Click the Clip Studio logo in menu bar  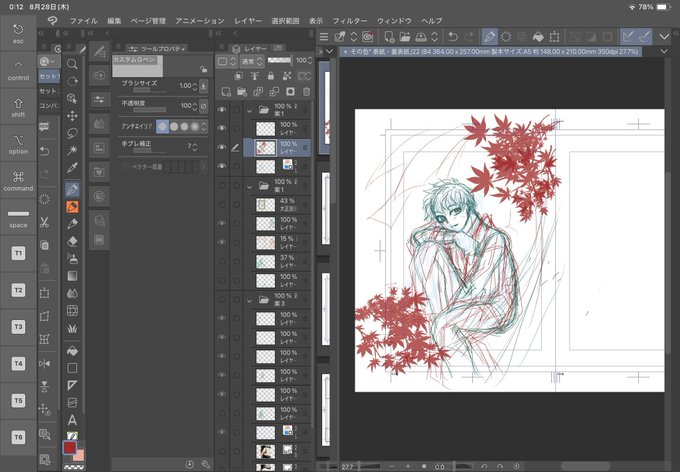(x=52, y=20)
